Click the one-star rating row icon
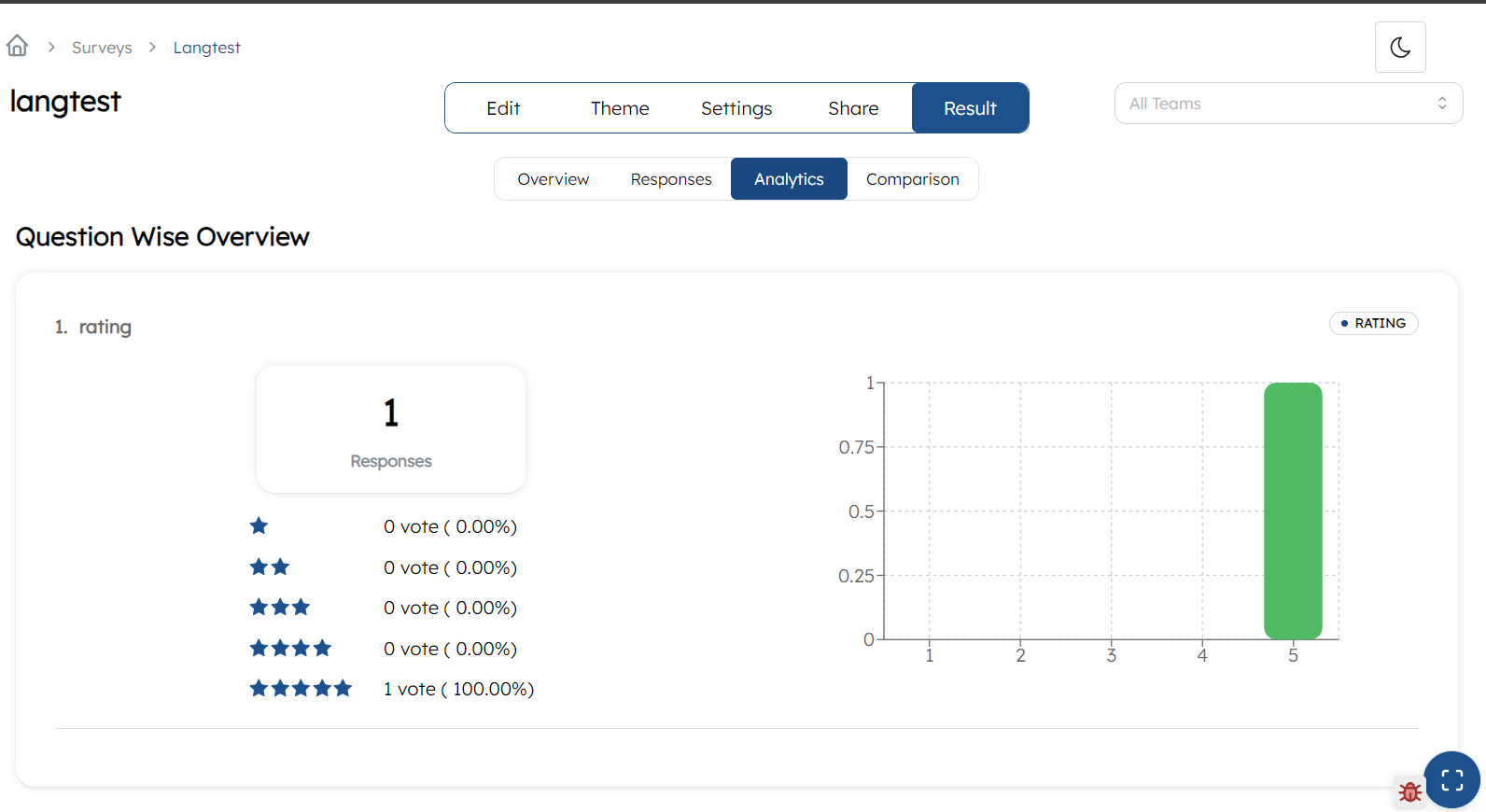Screen dimensions: 1486x812 pyautogui.click(x=259, y=526)
